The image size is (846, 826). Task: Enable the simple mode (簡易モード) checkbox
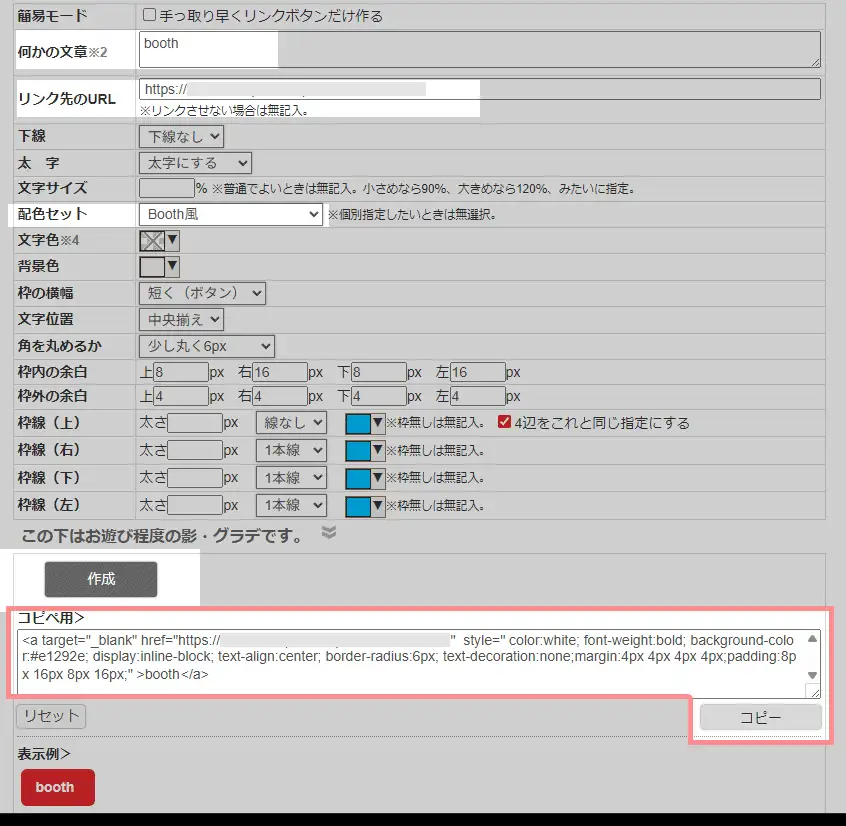[x=150, y=16]
